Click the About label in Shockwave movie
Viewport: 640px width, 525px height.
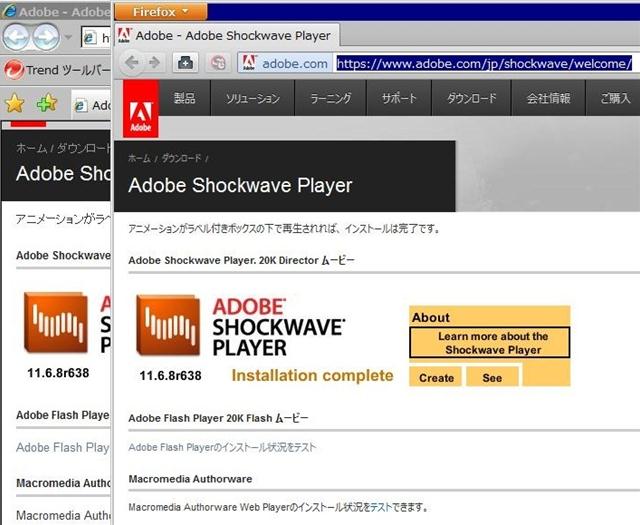point(431,317)
